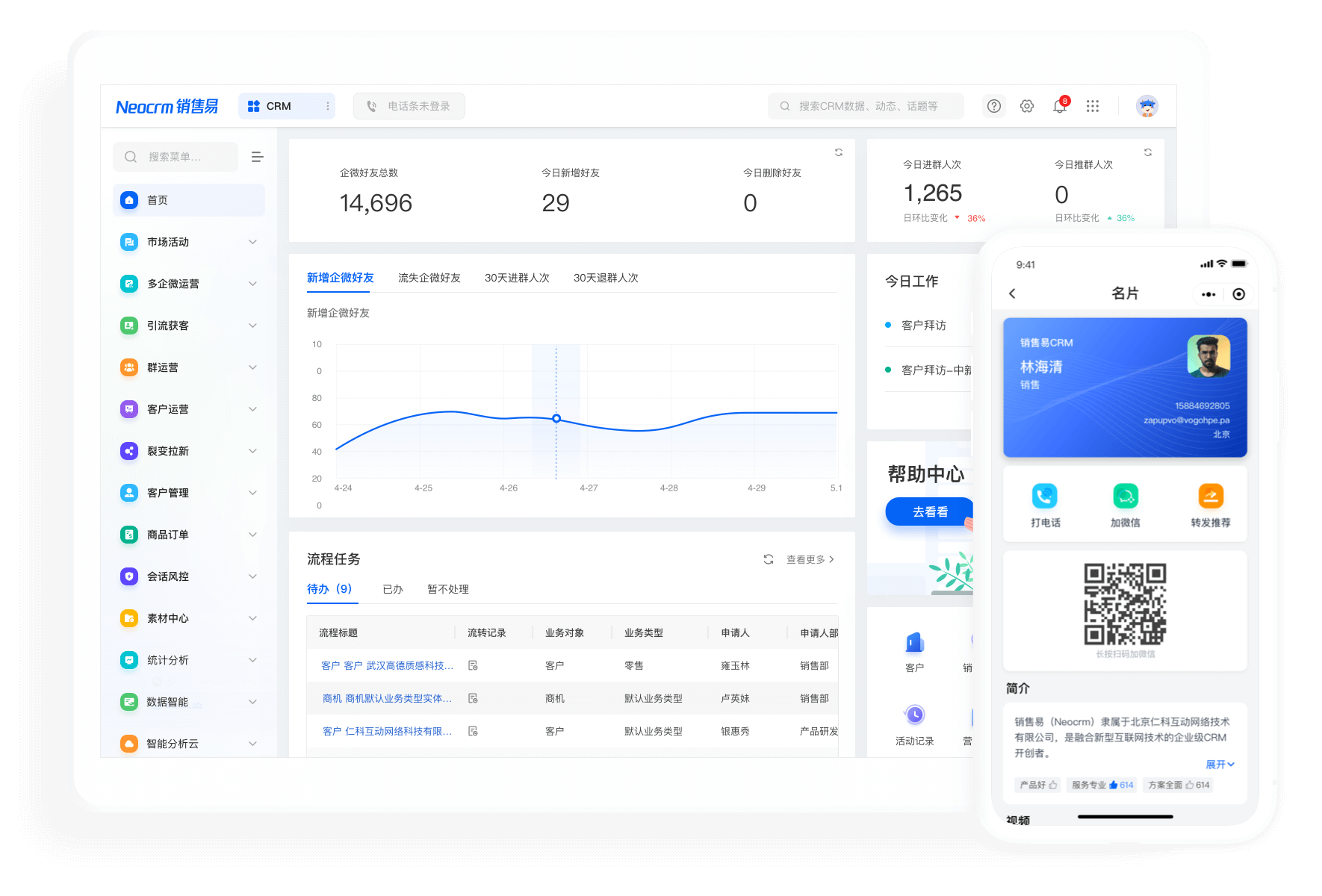Image resolution: width=1322 pixels, height=896 pixels.
Task: Tap the phone's circular target close icon
Action: [1239, 294]
